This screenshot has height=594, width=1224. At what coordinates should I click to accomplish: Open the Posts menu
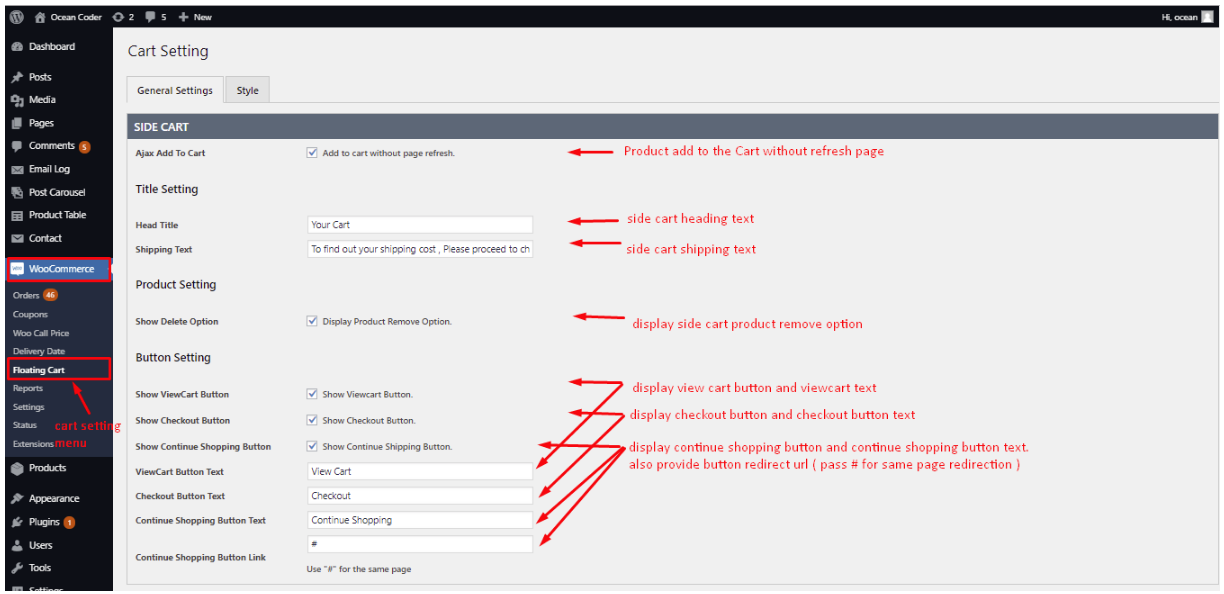[x=40, y=77]
